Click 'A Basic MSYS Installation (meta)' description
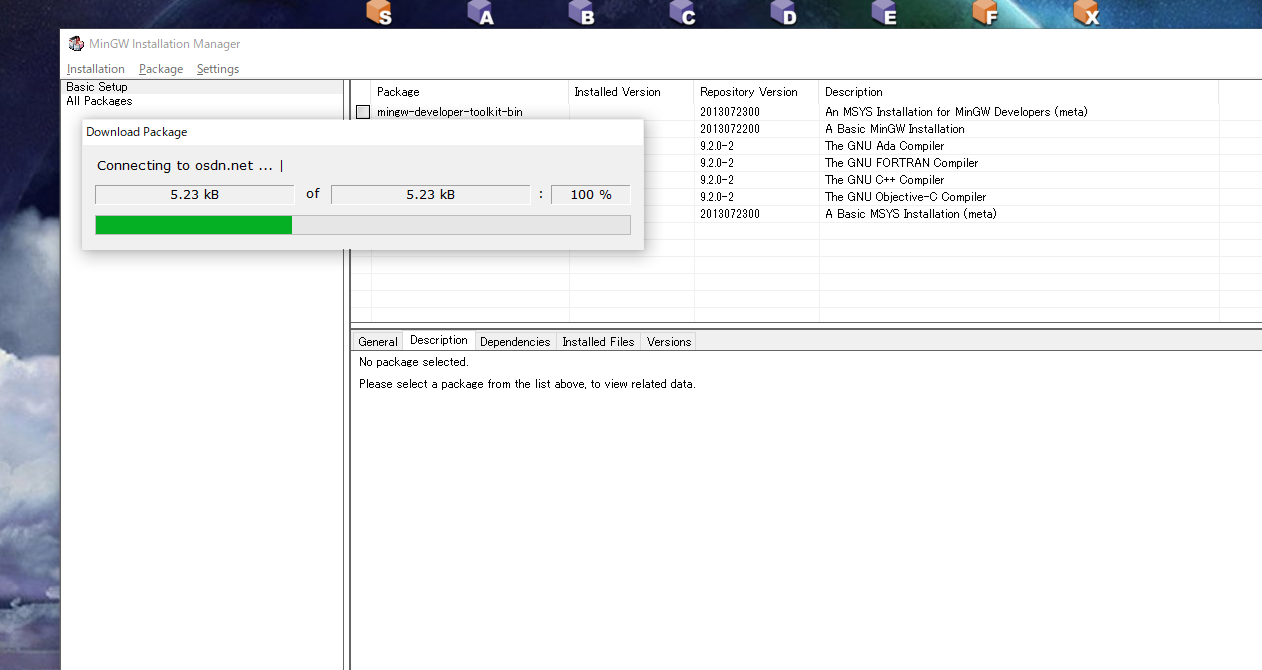The image size is (1262, 670). click(x=911, y=214)
